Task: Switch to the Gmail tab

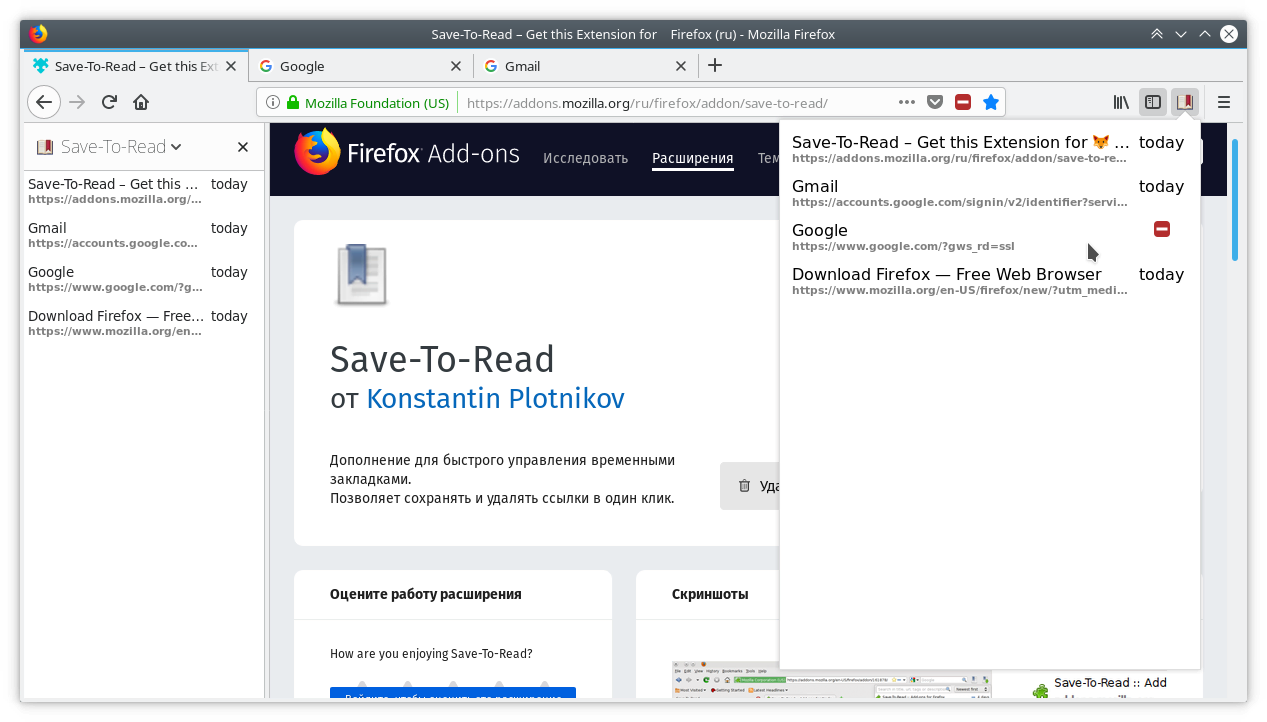Action: (x=587, y=66)
